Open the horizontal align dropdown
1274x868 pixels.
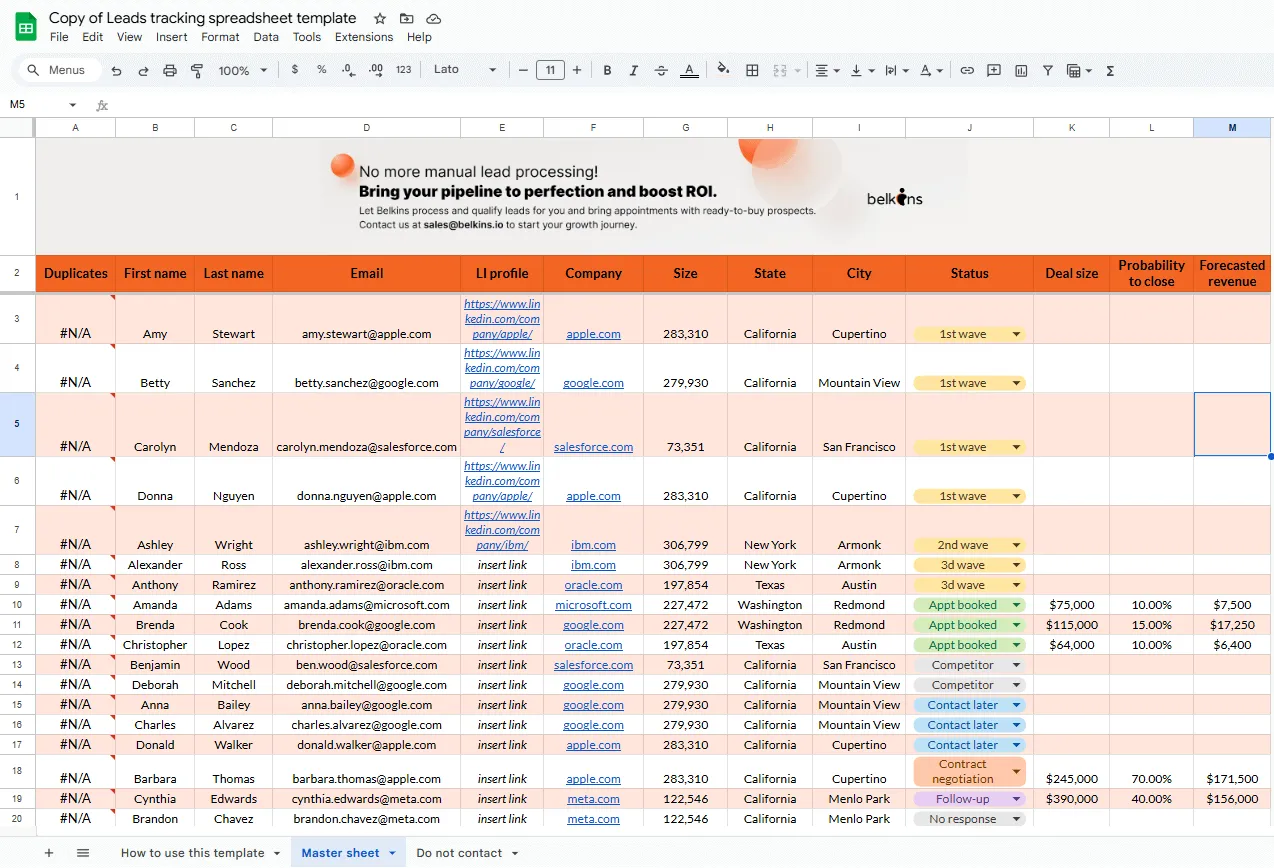(826, 70)
